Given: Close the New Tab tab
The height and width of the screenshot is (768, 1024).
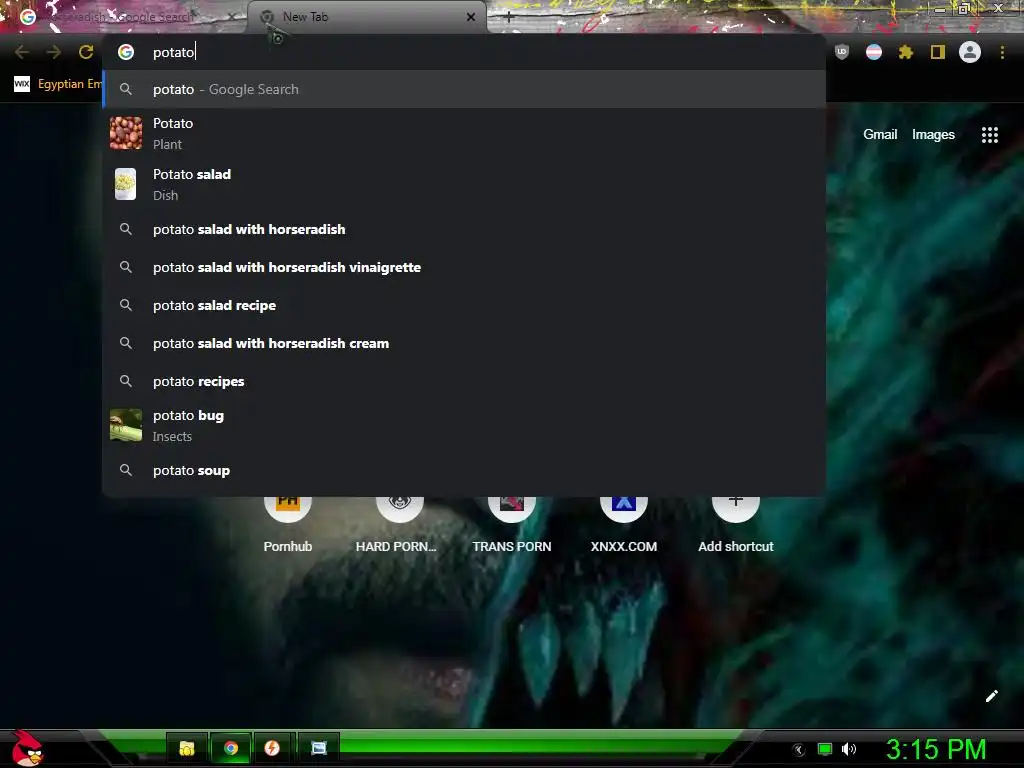Looking at the screenshot, I should pyautogui.click(x=471, y=17).
